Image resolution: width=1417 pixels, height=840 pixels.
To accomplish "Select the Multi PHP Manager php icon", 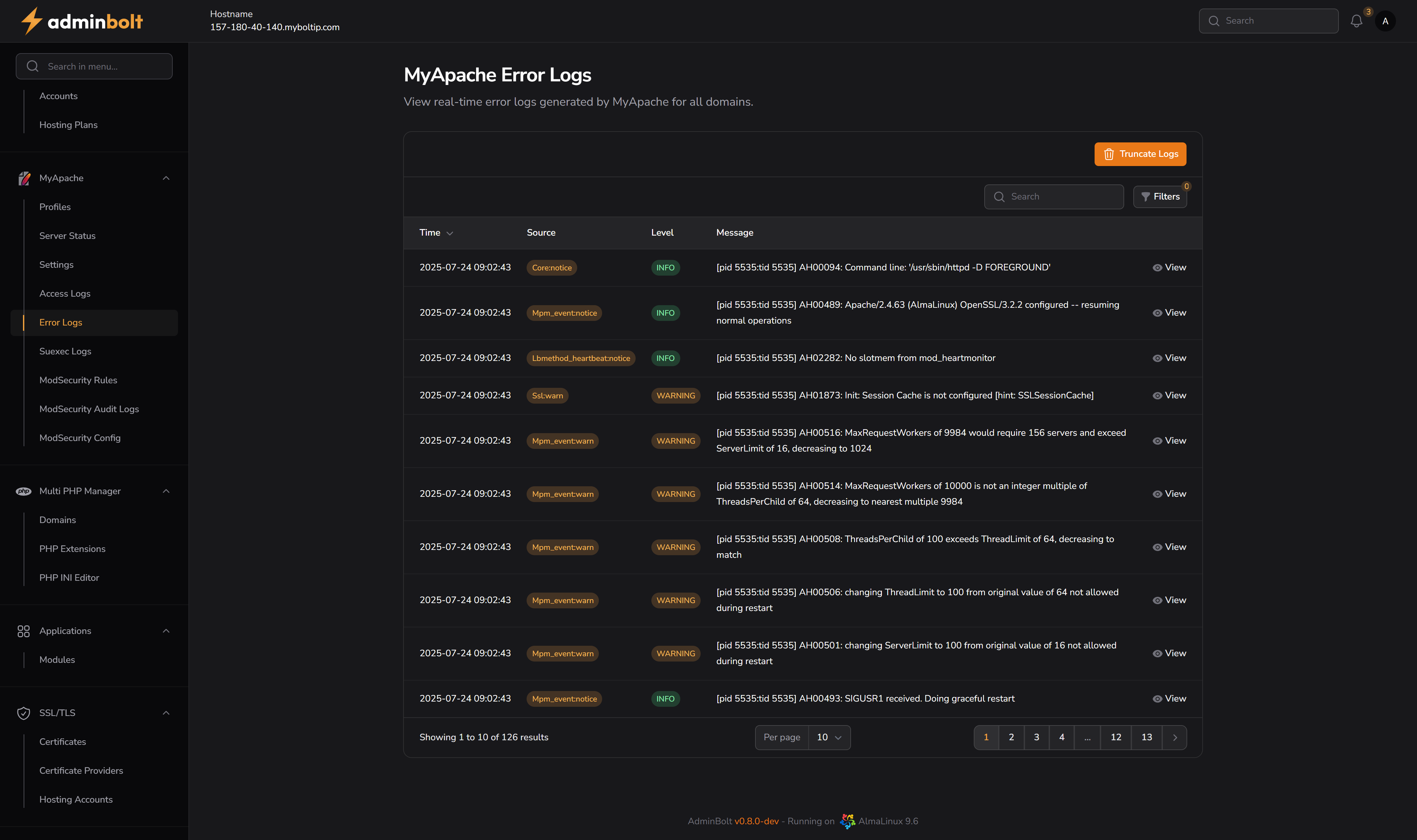I will 24,491.
